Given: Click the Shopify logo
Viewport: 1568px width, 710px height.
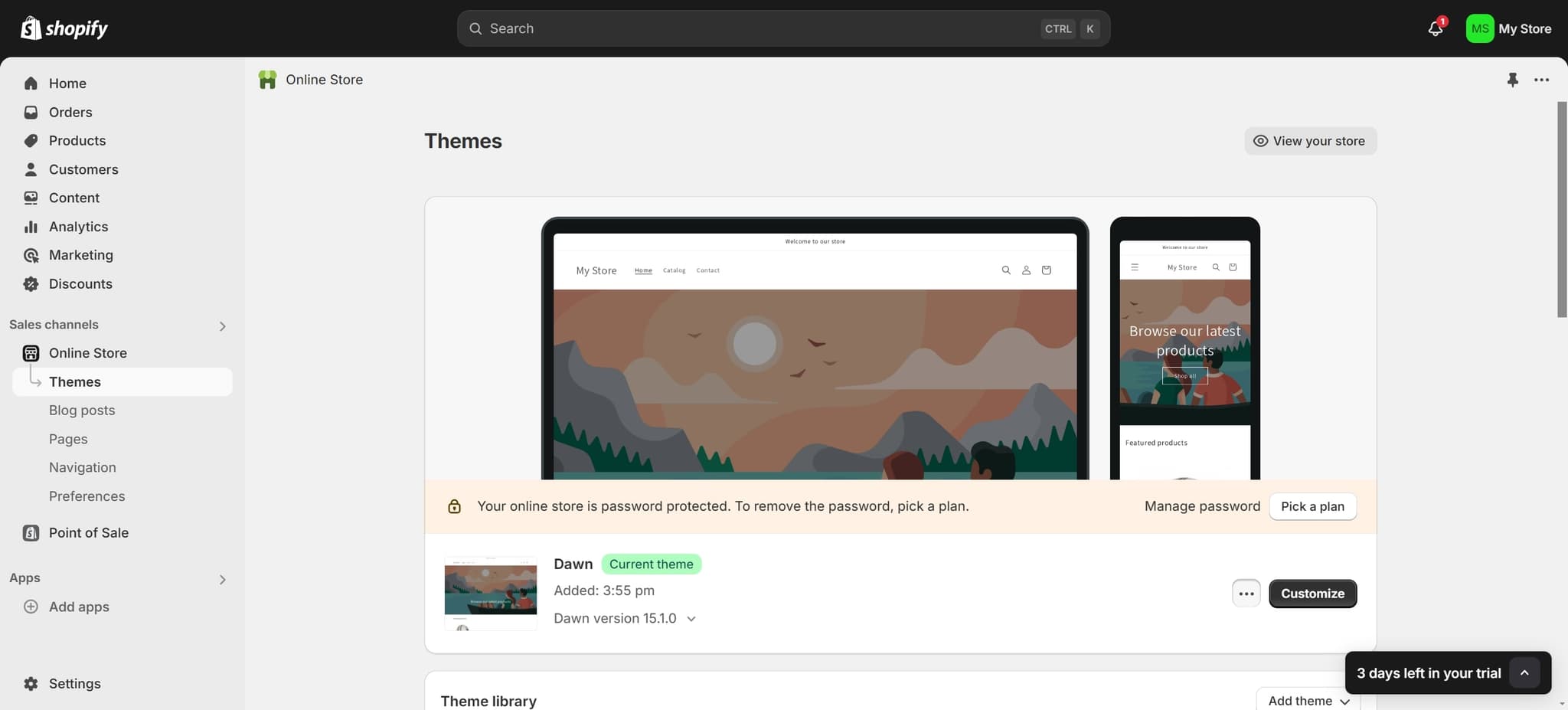Looking at the screenshot, I should (64, 28).
